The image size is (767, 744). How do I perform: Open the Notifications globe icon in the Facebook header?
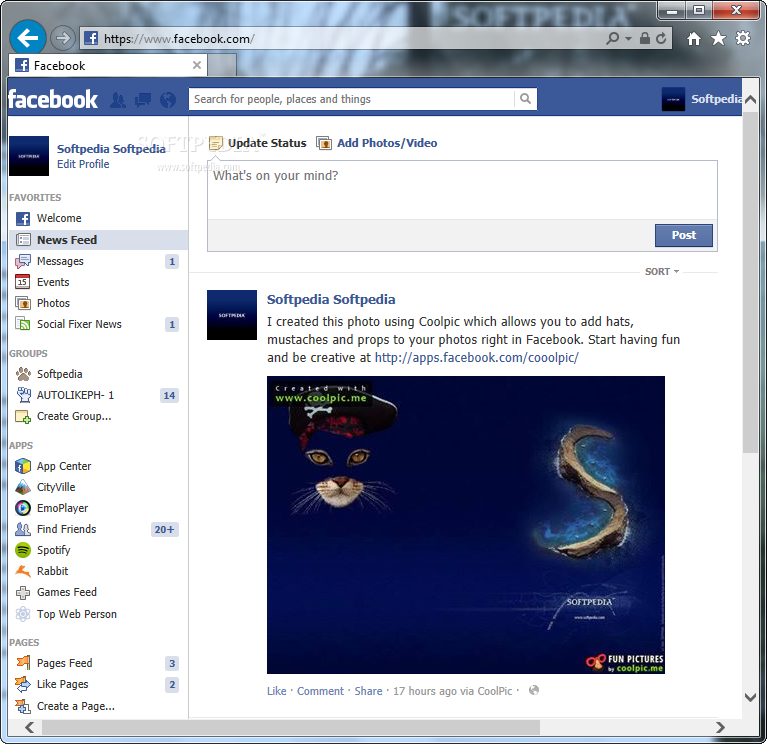[168, 100]
